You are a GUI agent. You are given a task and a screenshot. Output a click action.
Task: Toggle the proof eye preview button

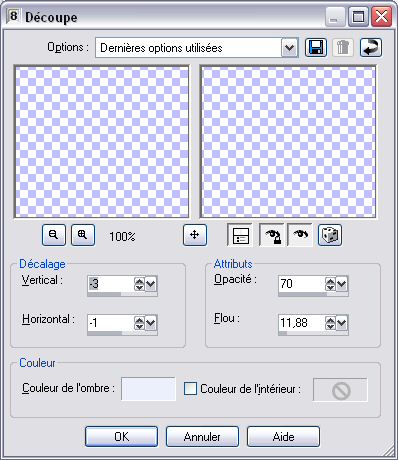point(300,235)
